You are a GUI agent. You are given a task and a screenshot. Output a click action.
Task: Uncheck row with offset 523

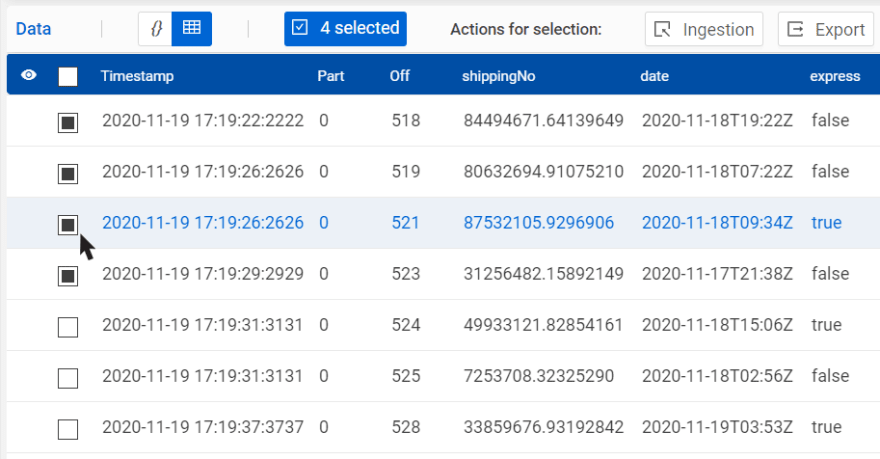click(x=68, y=276)
